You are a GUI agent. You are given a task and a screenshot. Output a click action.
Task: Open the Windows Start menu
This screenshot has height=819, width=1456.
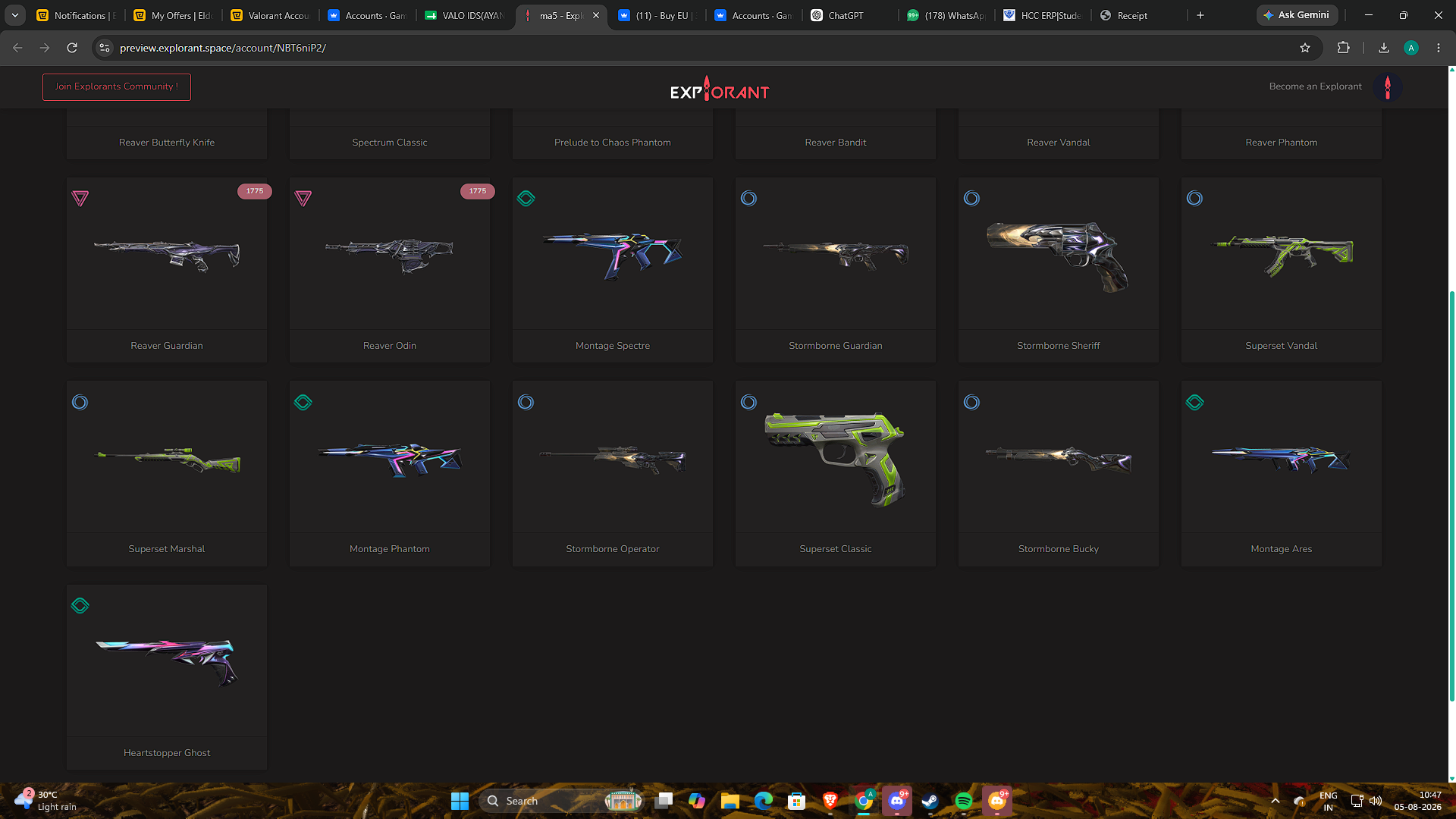460,801
